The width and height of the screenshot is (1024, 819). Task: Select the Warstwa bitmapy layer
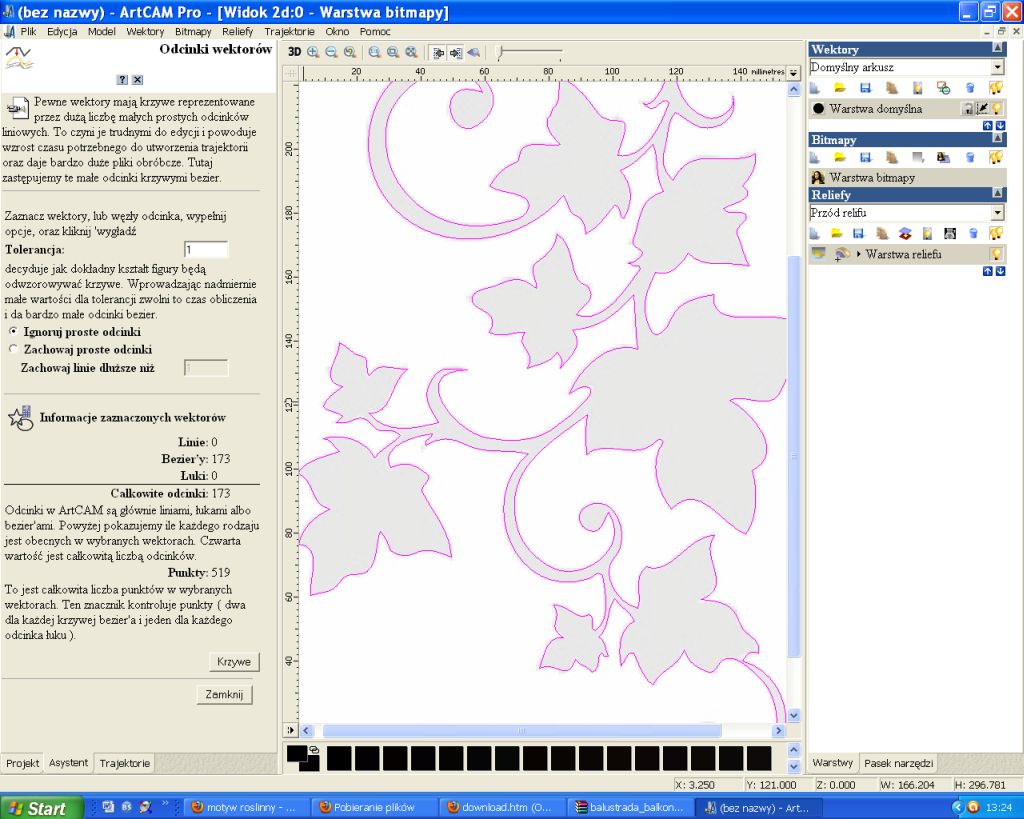[908, 177]
